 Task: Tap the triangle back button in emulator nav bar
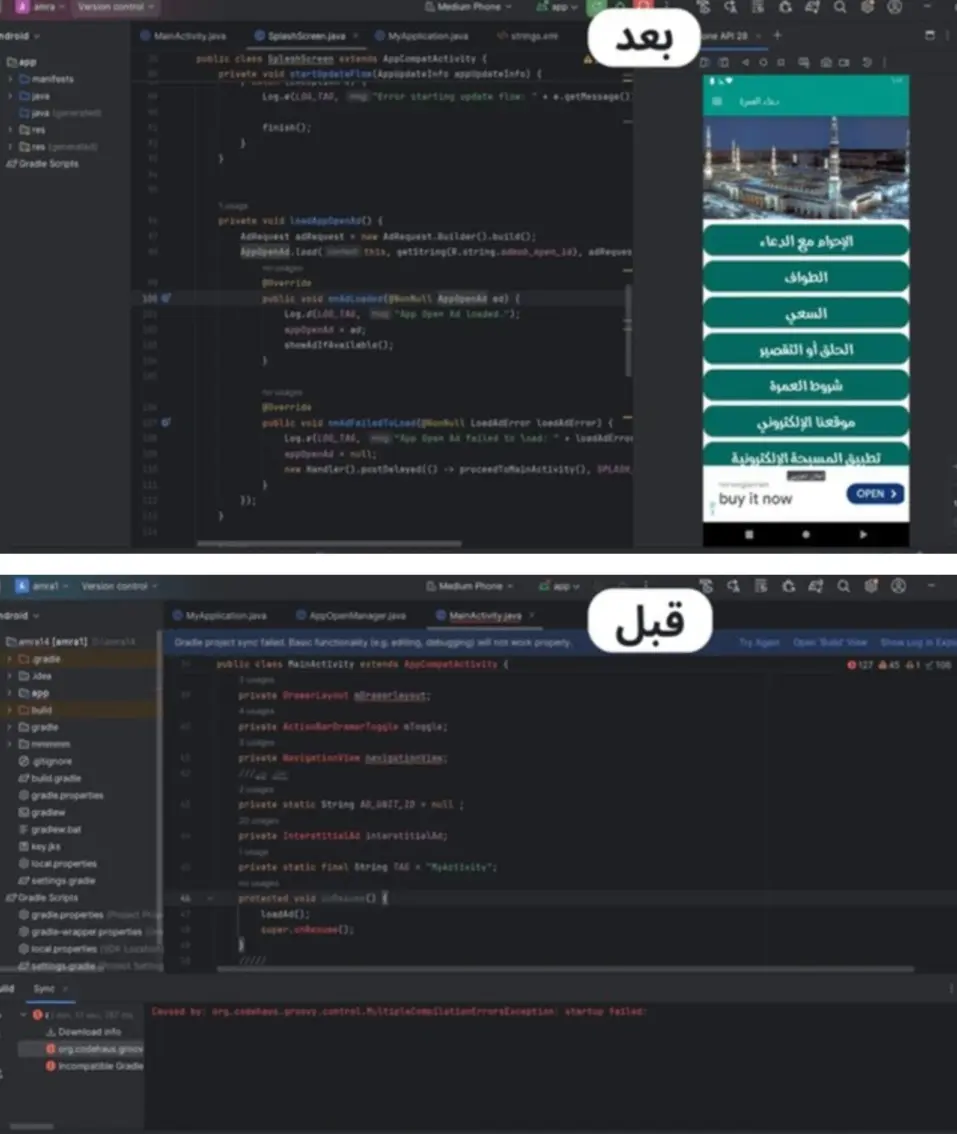click(863, 534)
